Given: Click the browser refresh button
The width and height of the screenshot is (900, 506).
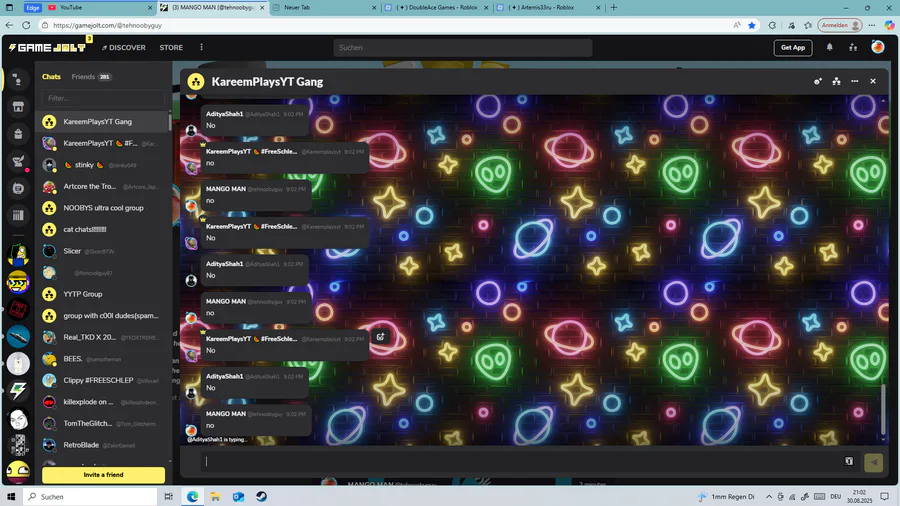Looking at the screenshot, I should coord(26,25).
